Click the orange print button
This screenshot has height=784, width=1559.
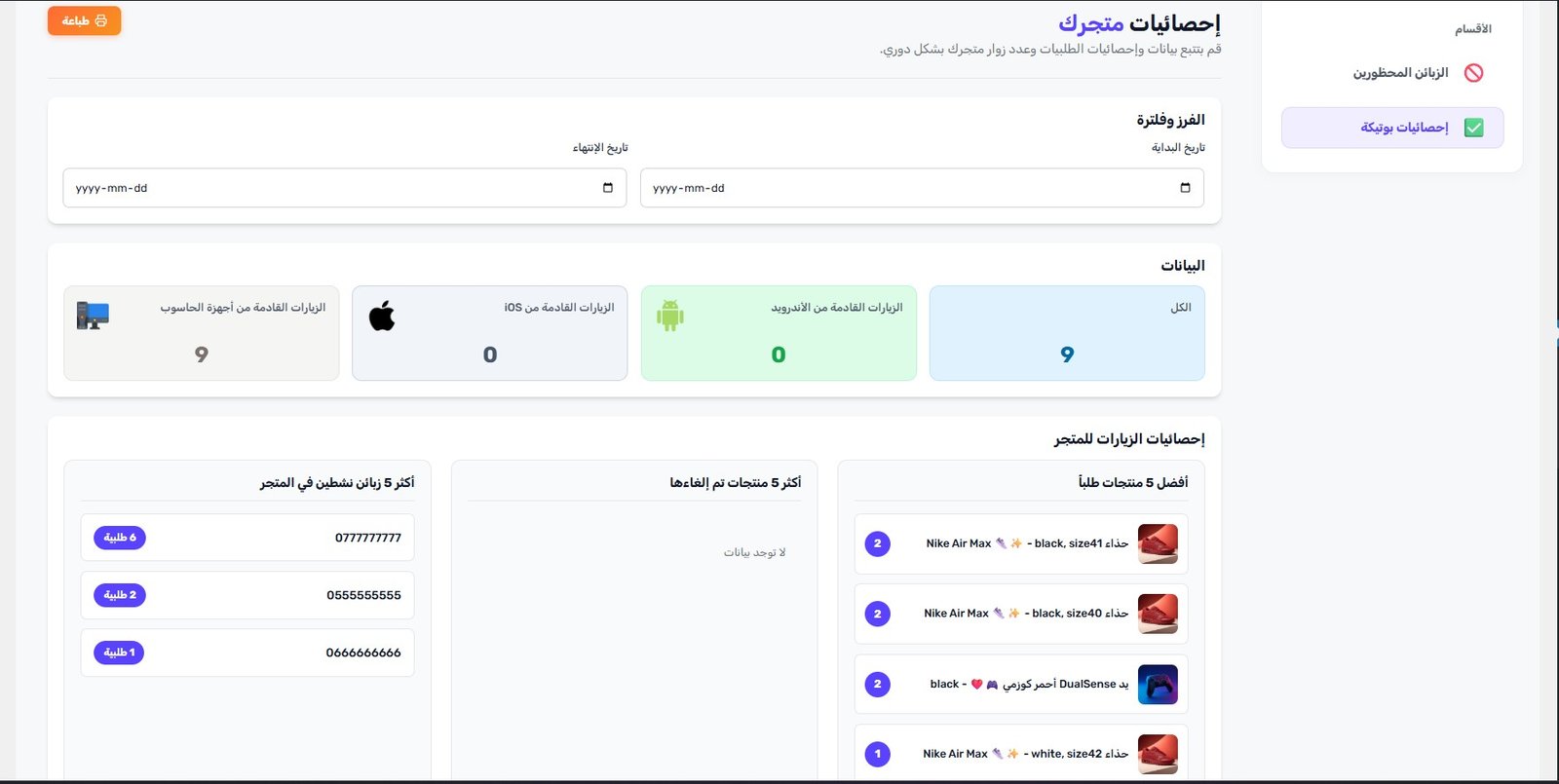pos(84,20)
